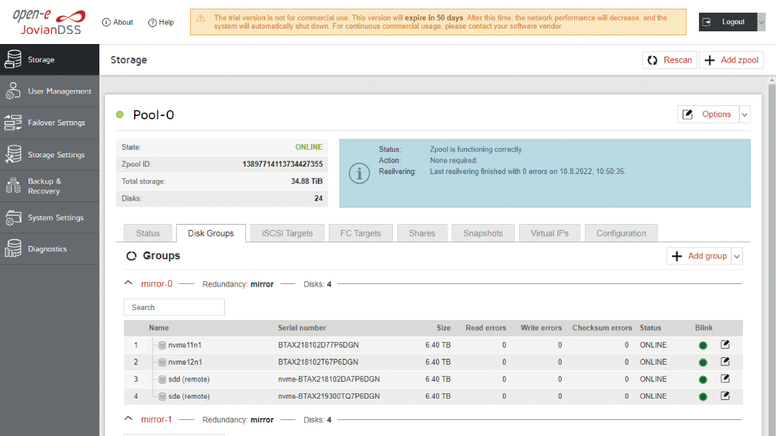
Task: Click the Serial number column header
Action: point(302,328)
